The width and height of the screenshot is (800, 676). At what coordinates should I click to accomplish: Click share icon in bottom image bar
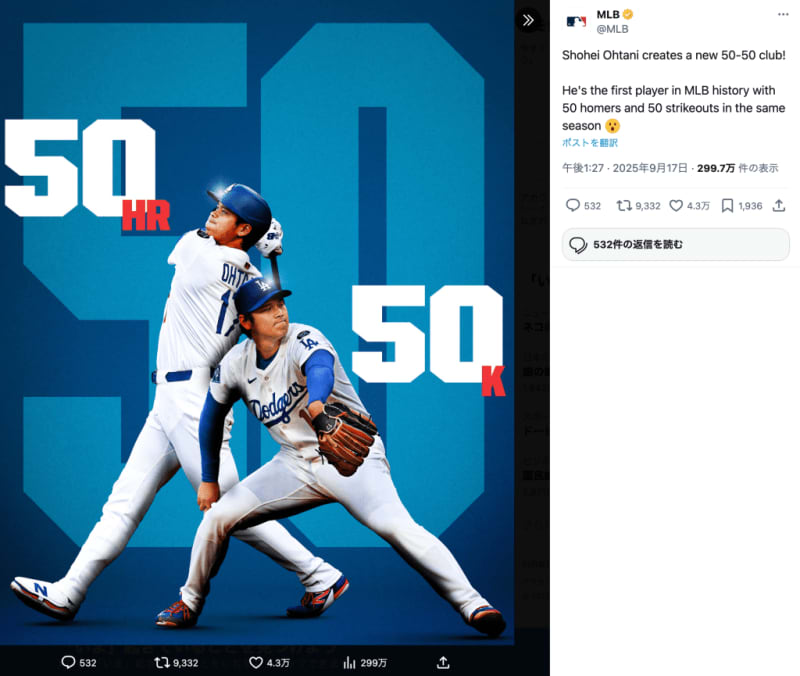443,662
